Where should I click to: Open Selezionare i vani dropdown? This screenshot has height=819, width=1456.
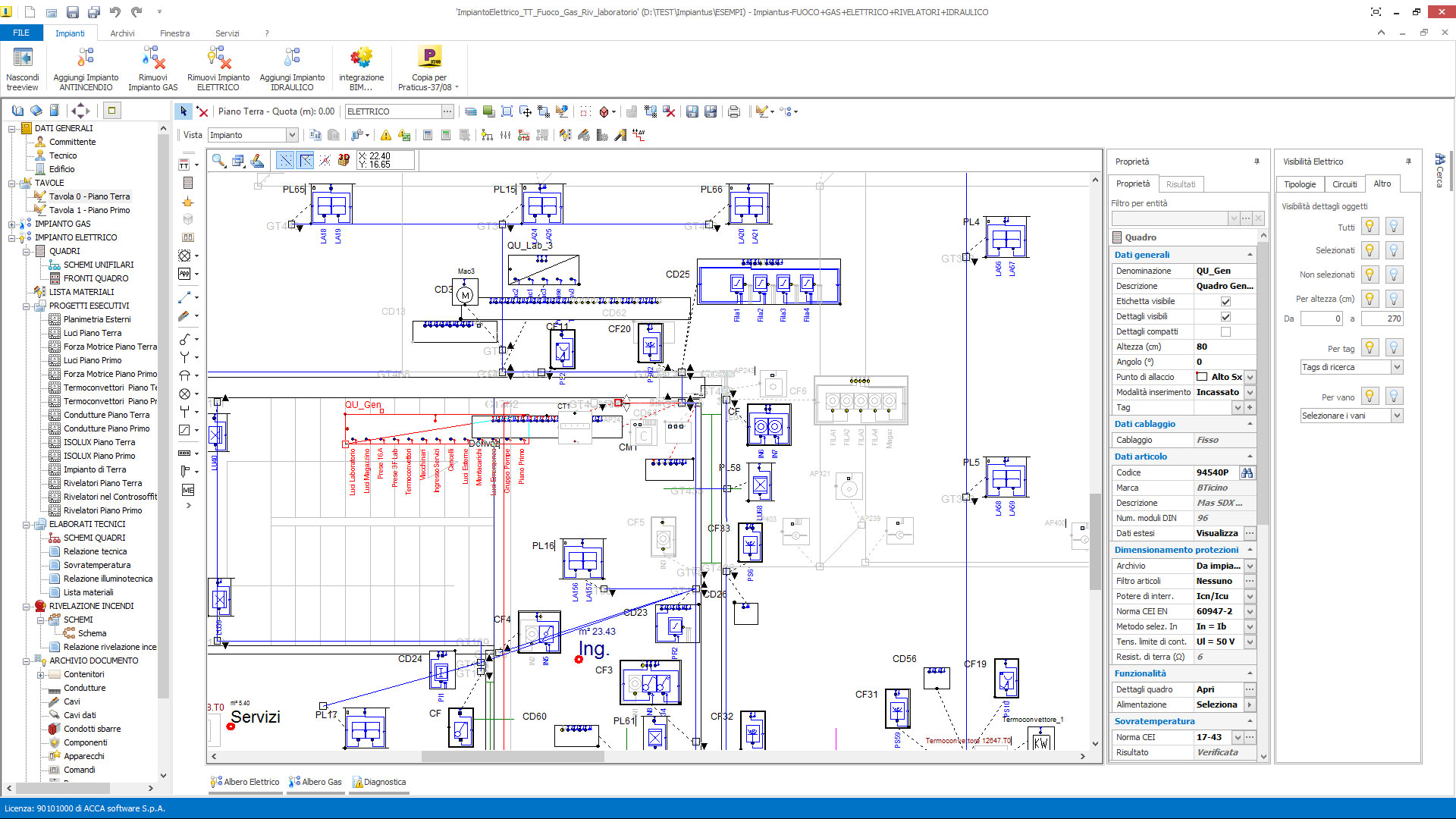pos(1397,416)
